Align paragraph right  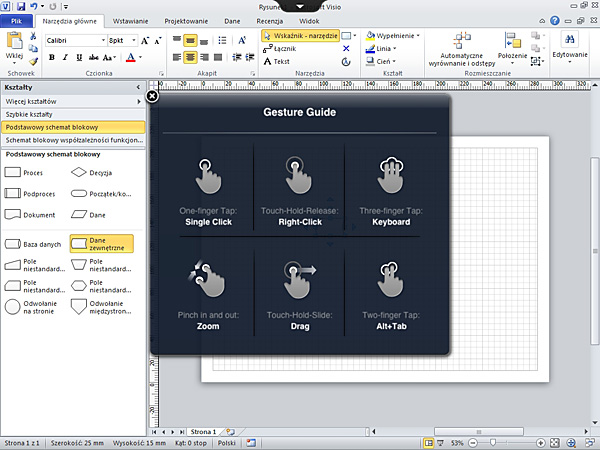[204, 57]
